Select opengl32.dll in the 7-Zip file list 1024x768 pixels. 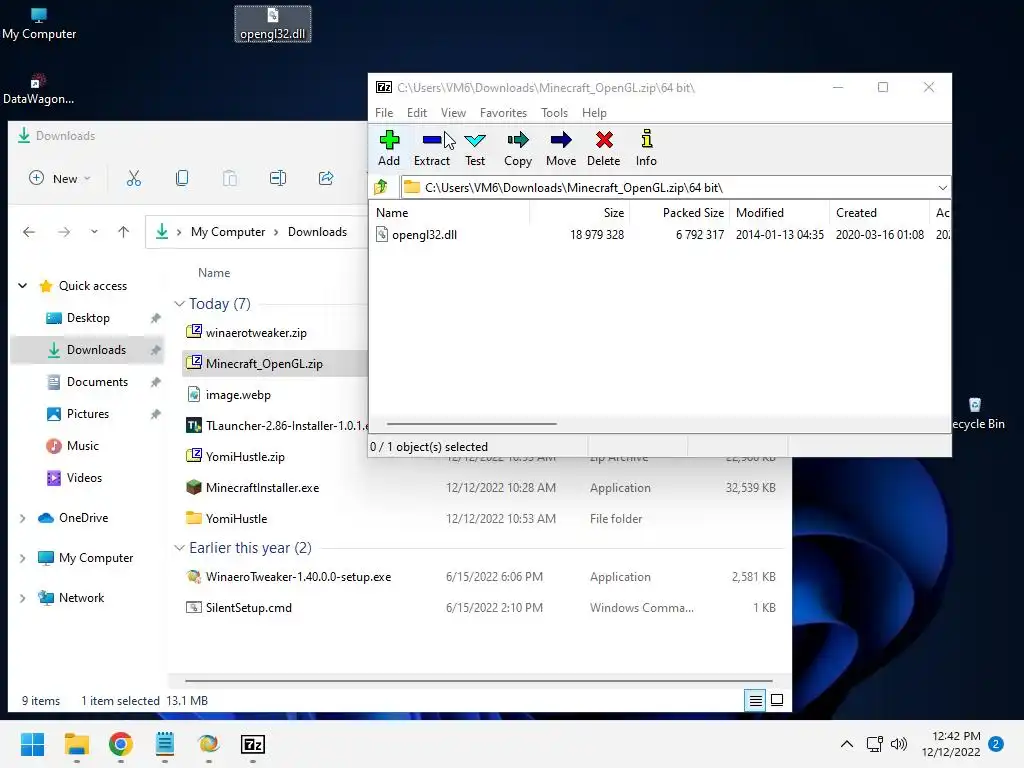(424, 234)
